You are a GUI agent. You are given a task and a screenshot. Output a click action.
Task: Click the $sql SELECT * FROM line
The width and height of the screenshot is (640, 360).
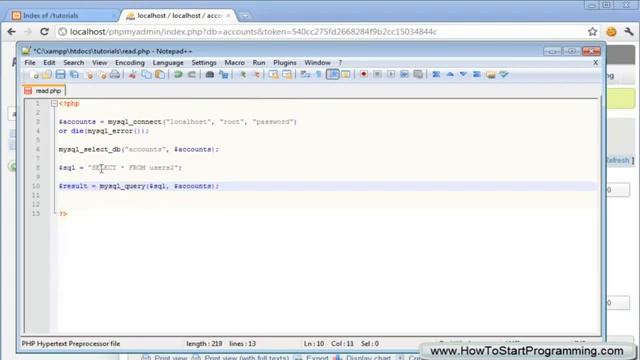coord(120,168)
